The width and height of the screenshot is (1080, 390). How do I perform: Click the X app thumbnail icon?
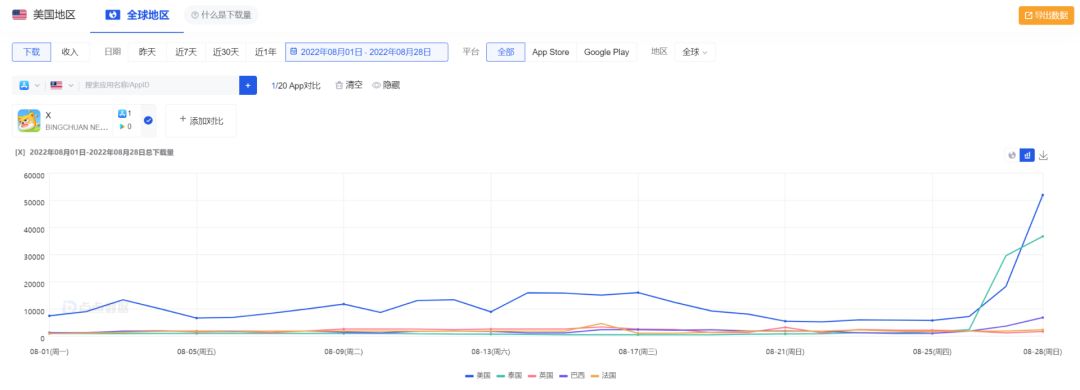(29, 121)
